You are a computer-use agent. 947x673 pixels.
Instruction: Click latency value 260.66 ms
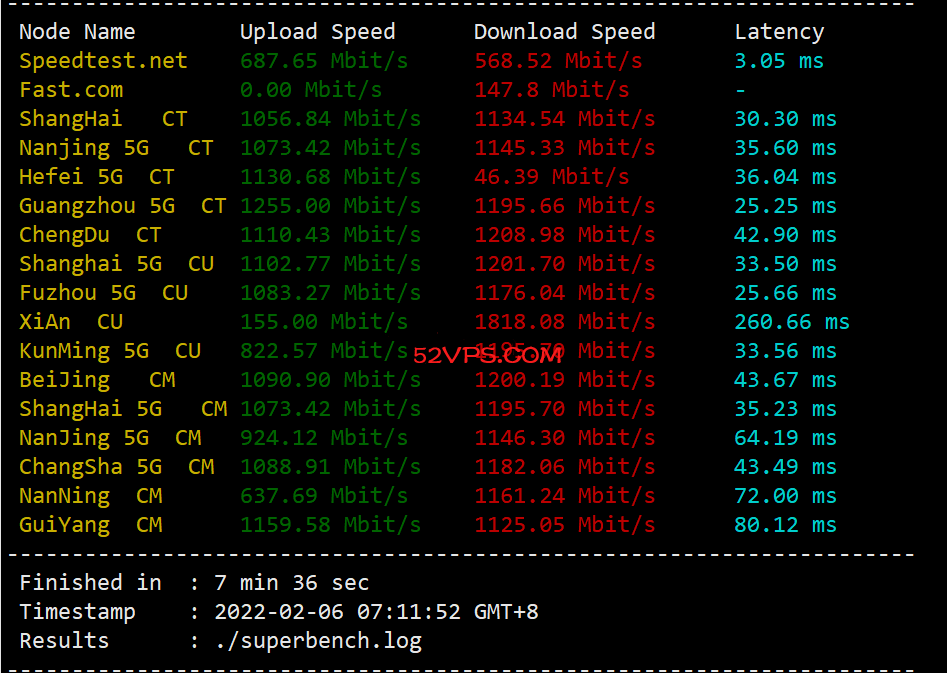[792, 322]
